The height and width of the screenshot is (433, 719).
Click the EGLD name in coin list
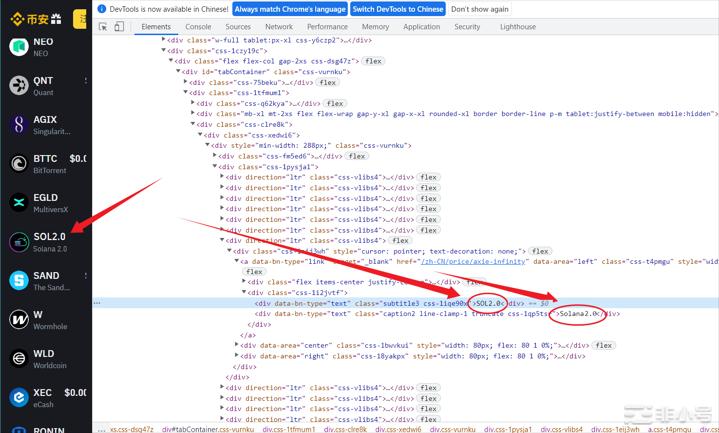point(45,198)
